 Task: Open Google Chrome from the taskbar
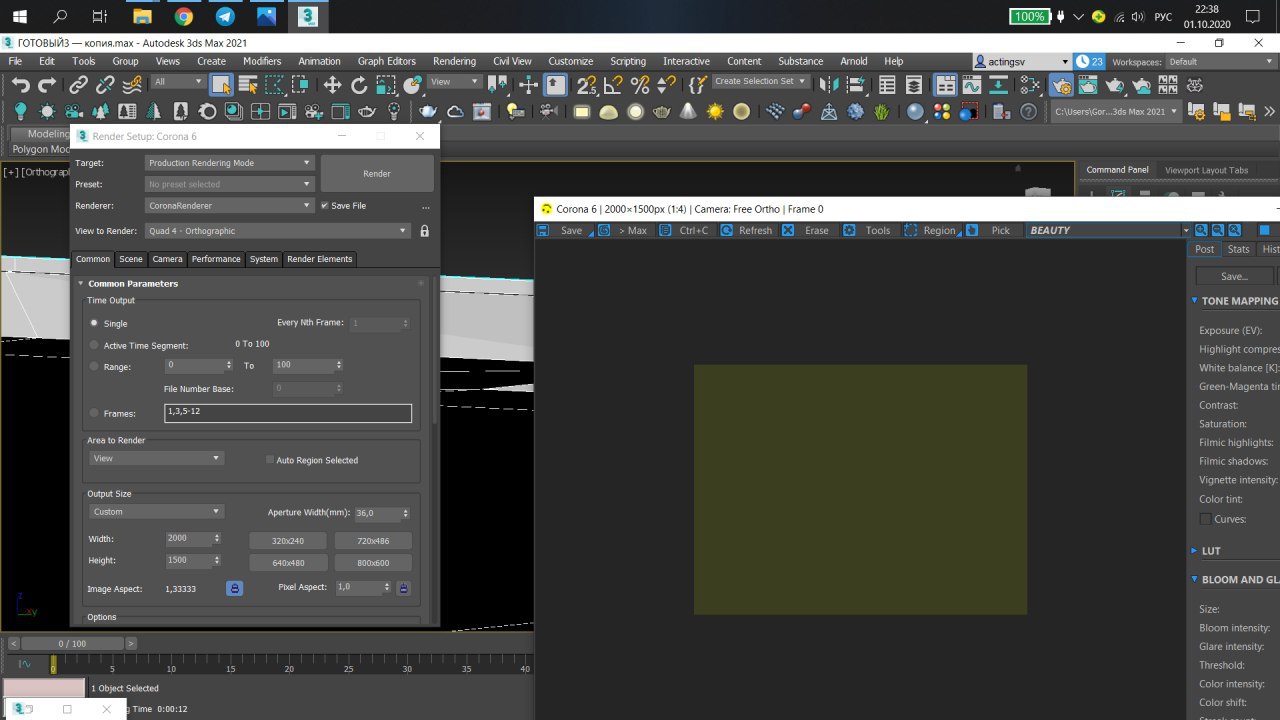click(183, 16)
